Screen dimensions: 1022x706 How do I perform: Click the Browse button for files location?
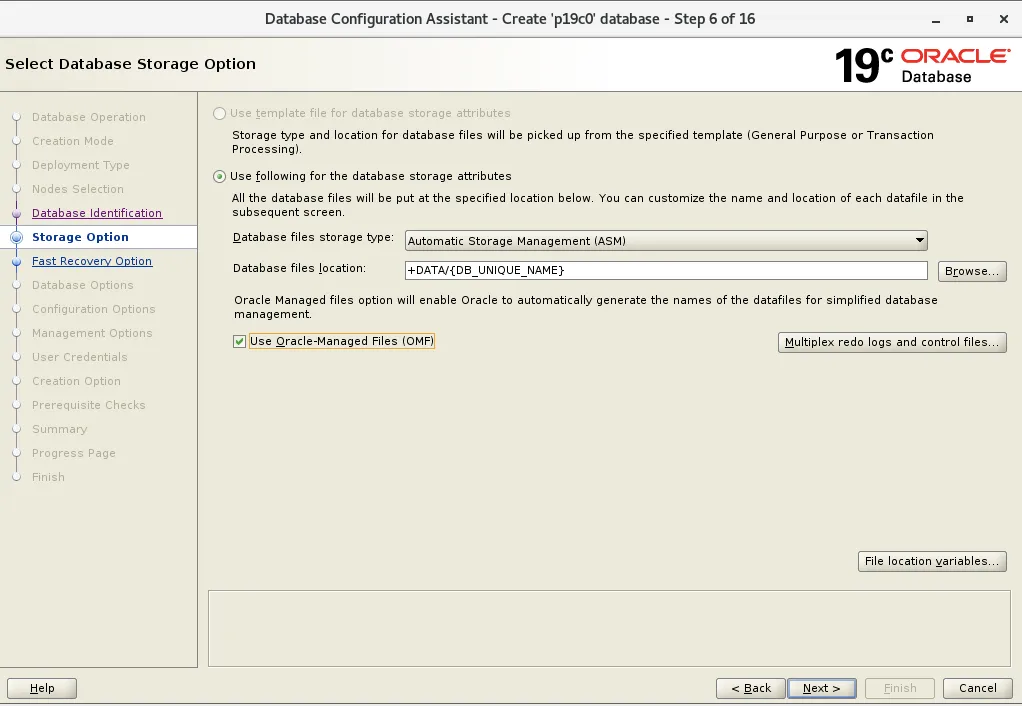tap(971, 270)
